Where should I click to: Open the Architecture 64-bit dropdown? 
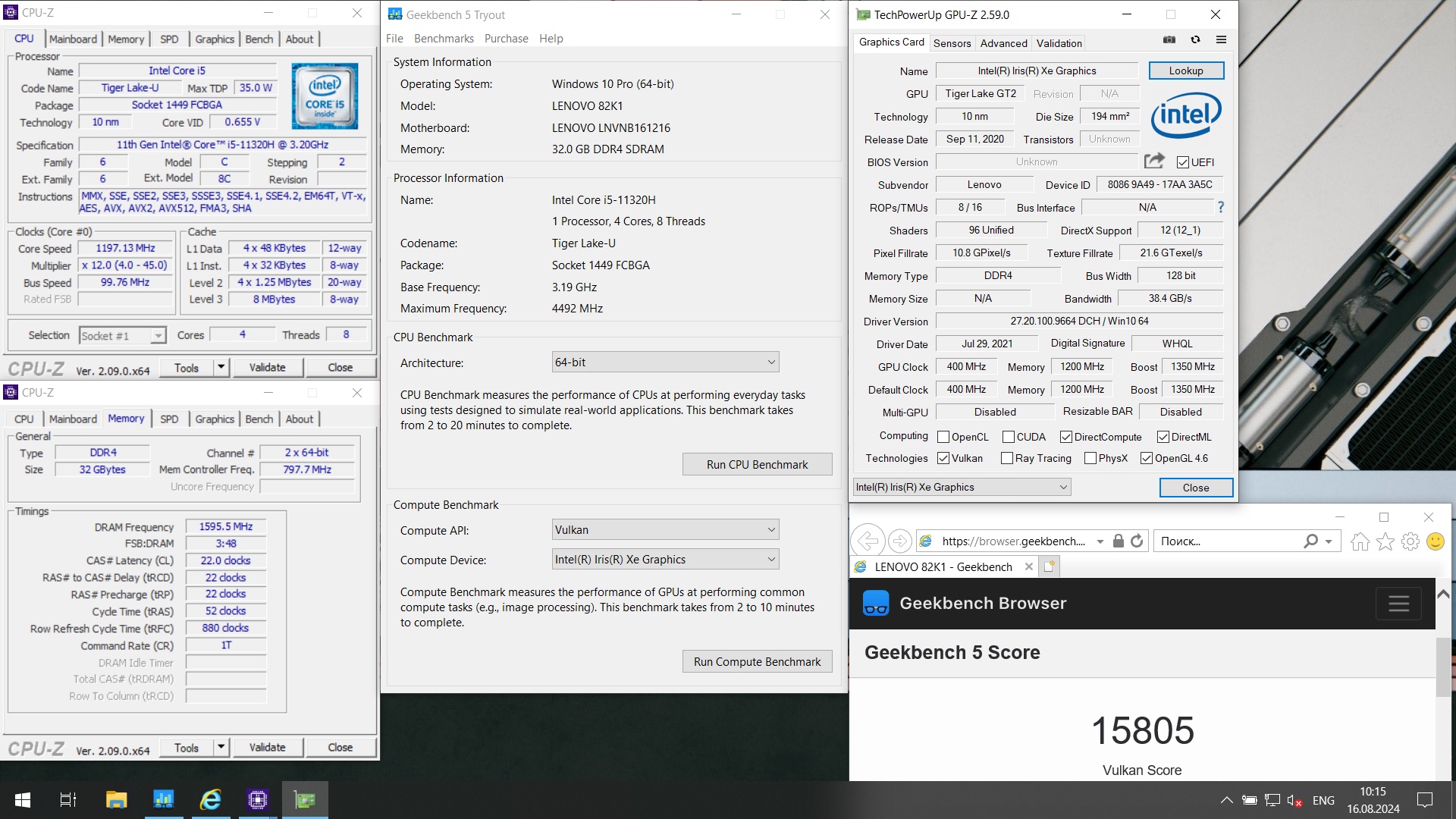(x=665, y=362)
